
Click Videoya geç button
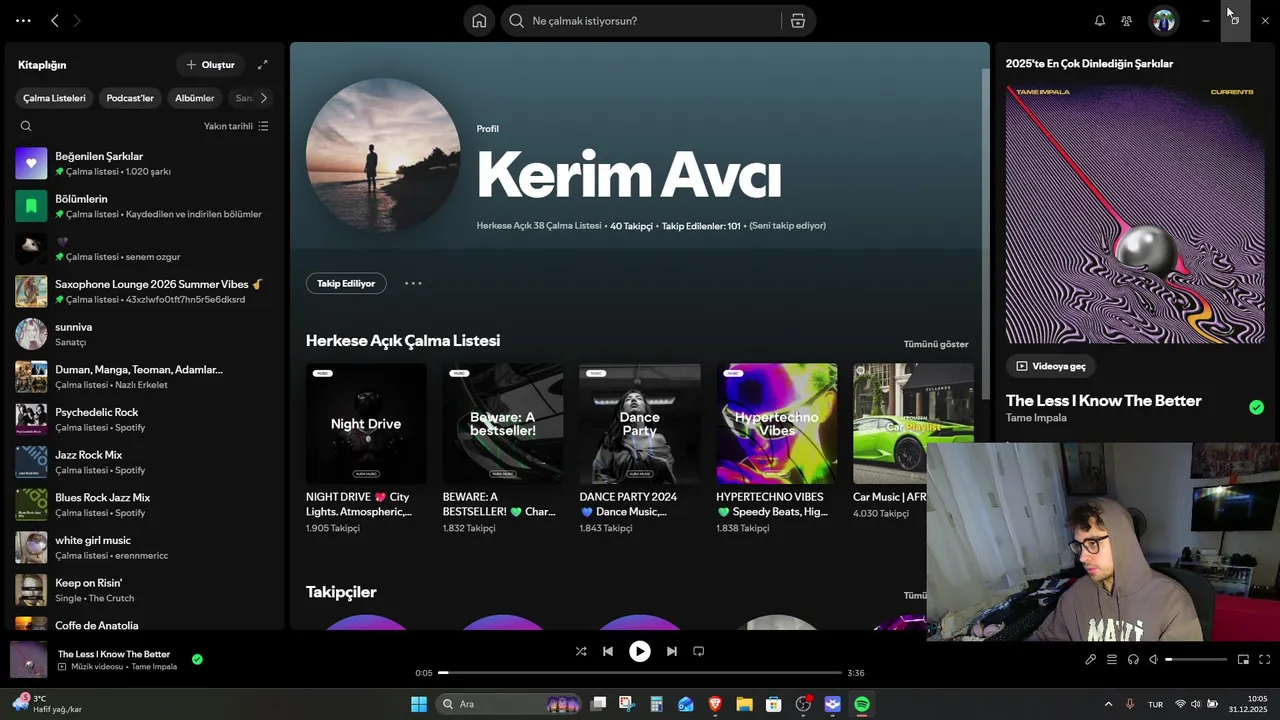pos(1050,366)
